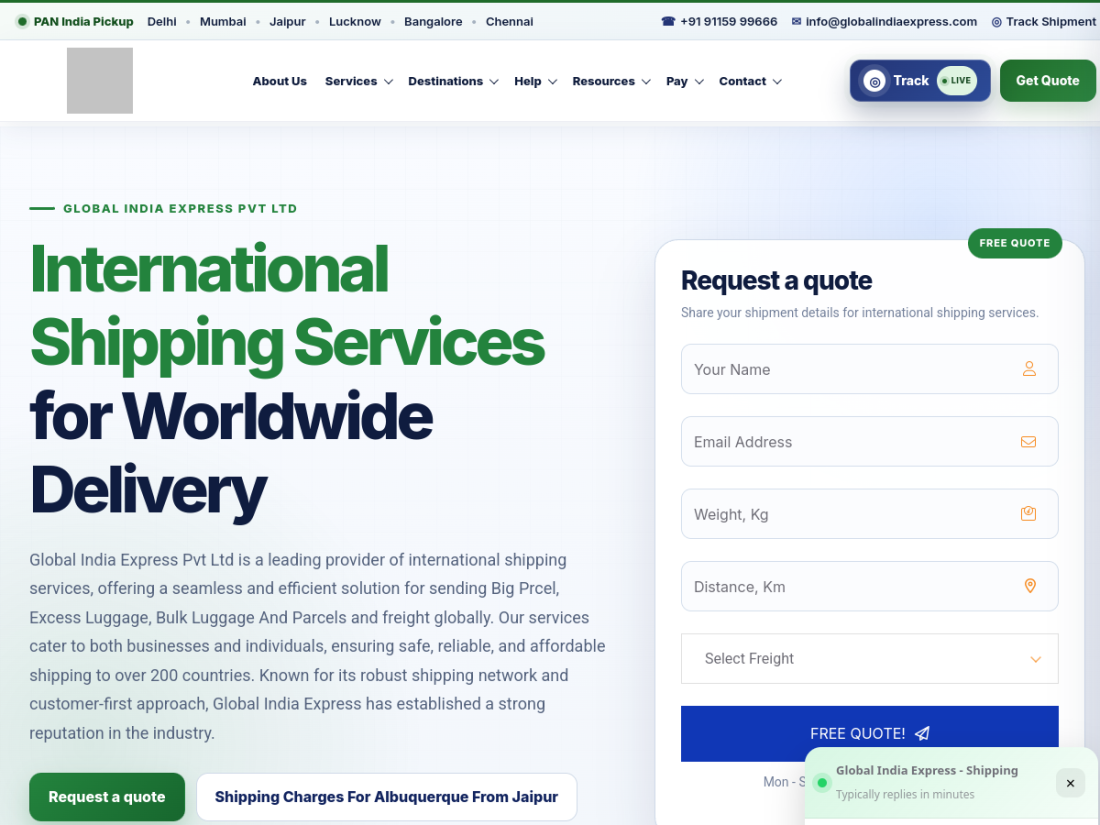Expand the Help menu chevron
This screenshot has width=1100, height=825.
pyautogui.click(x=553, y=82)
